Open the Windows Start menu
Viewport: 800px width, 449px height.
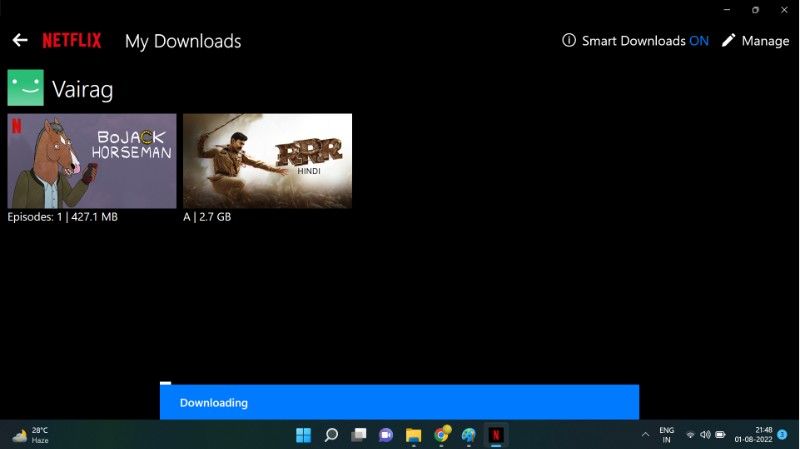303,435
